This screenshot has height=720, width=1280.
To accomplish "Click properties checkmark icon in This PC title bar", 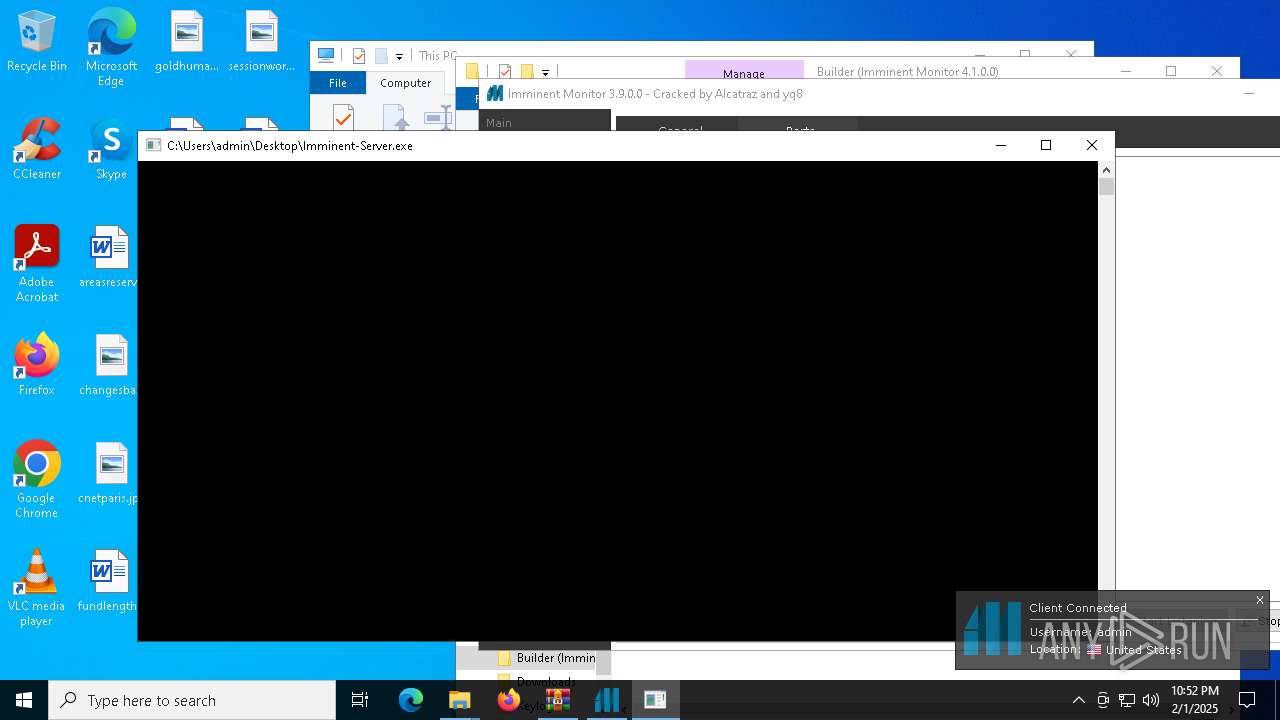I will (359, 56).
